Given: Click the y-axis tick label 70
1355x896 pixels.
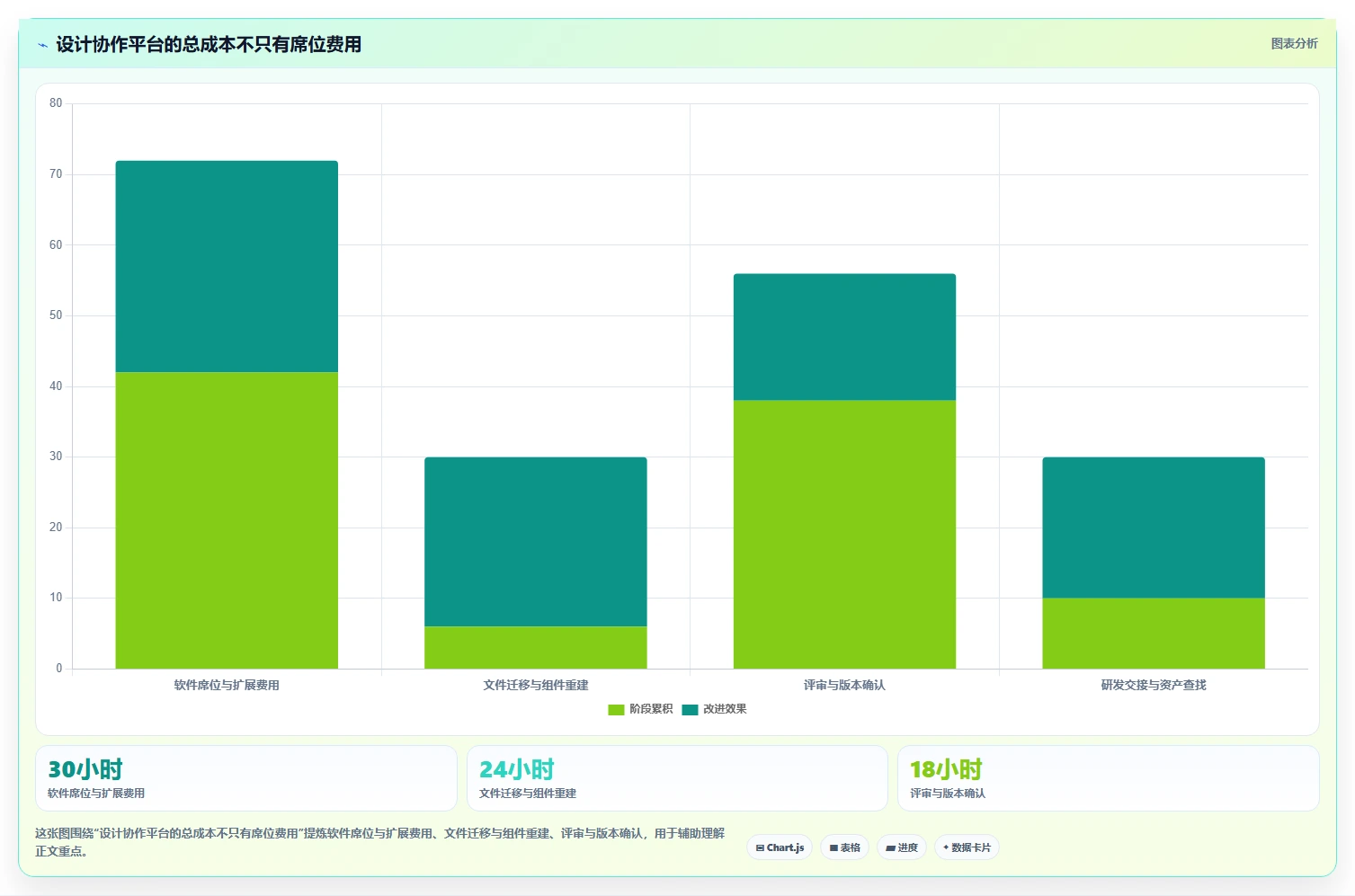Looking at the screenshot, I should [56, 174].
